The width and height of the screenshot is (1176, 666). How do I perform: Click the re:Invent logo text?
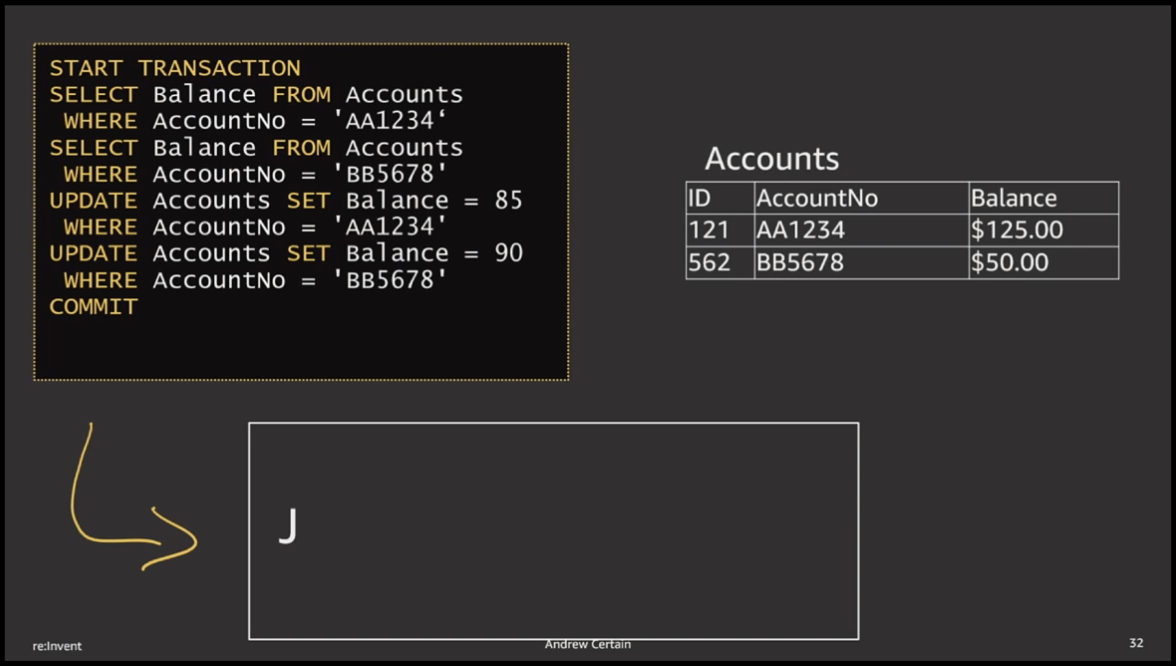point(57,646)
